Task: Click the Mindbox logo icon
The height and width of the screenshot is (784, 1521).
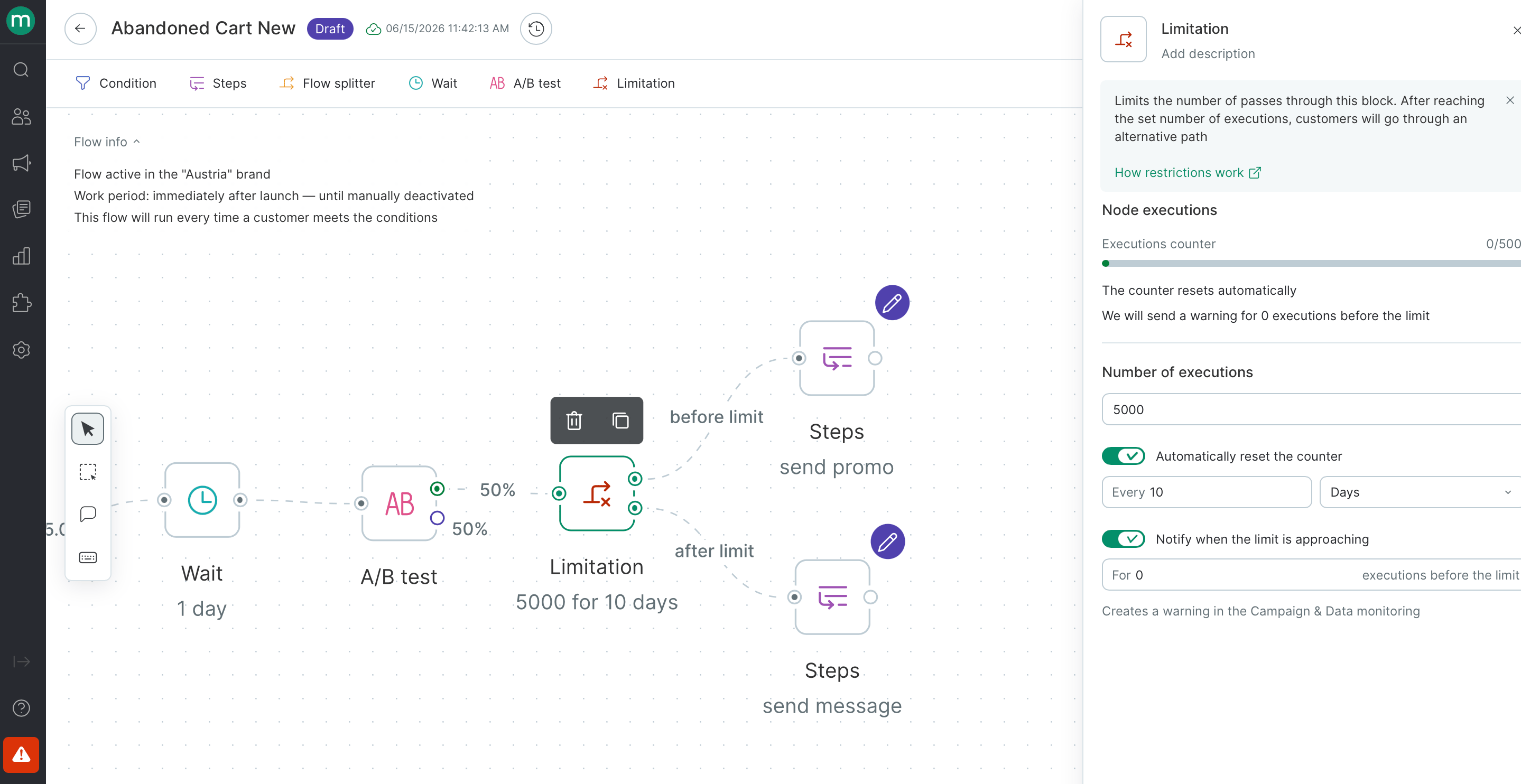Action: pyautogui.click(x=21, y=21)
